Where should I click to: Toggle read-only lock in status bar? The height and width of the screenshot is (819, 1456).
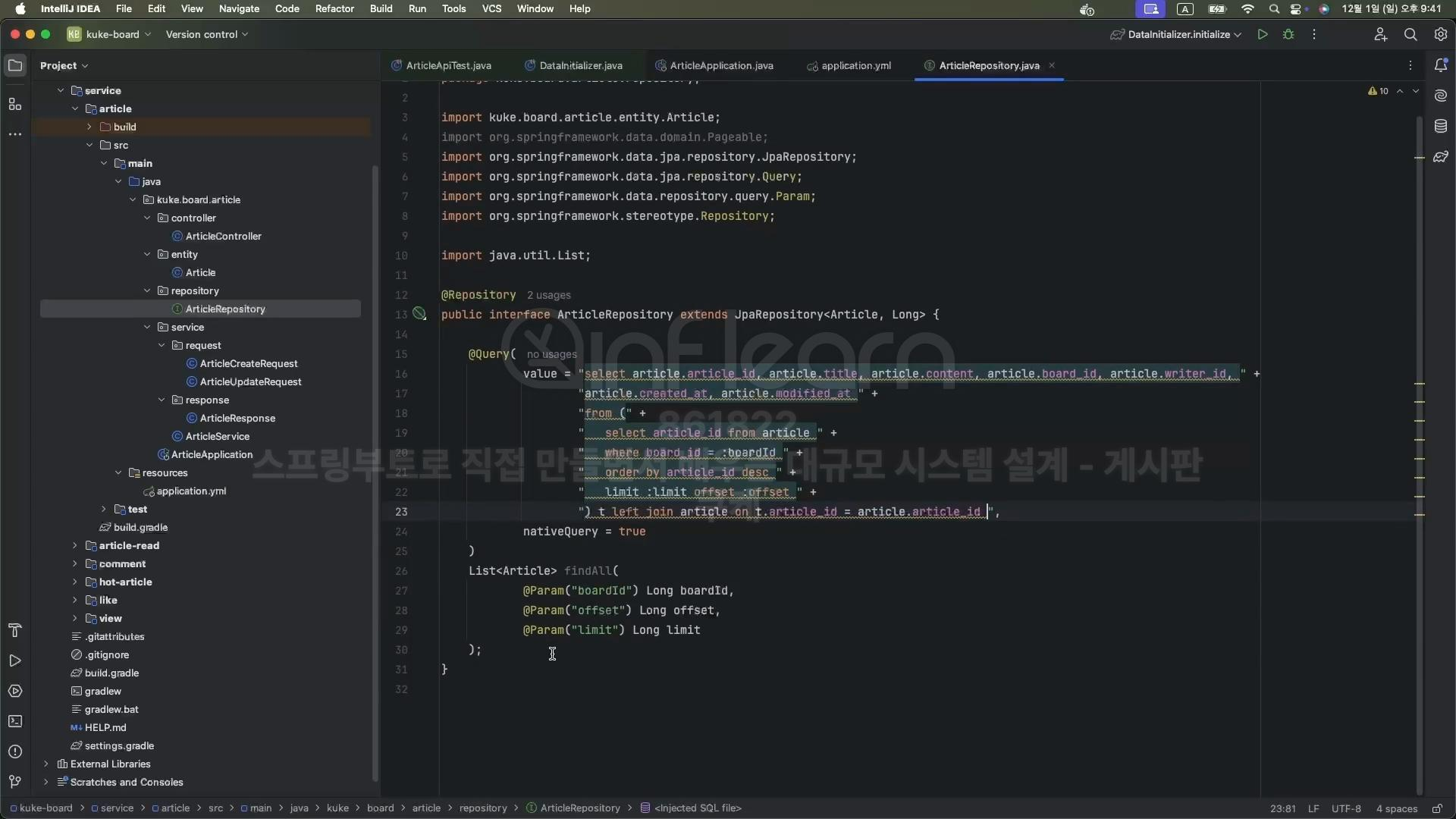[1437, 808]
